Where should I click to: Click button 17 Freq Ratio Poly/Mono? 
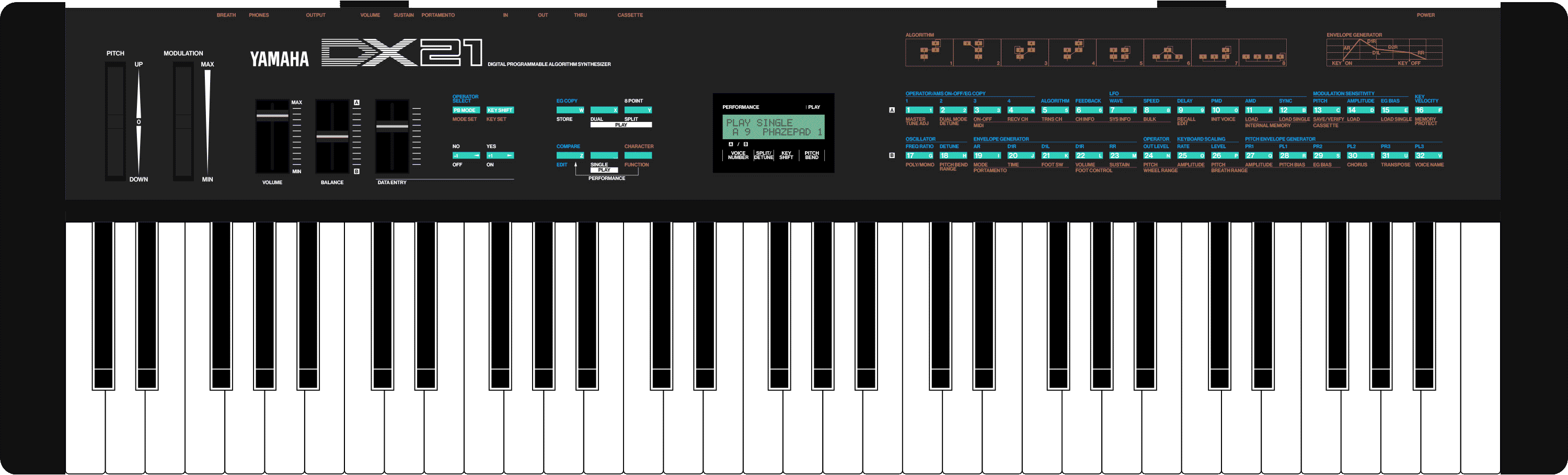coord(919,156)
